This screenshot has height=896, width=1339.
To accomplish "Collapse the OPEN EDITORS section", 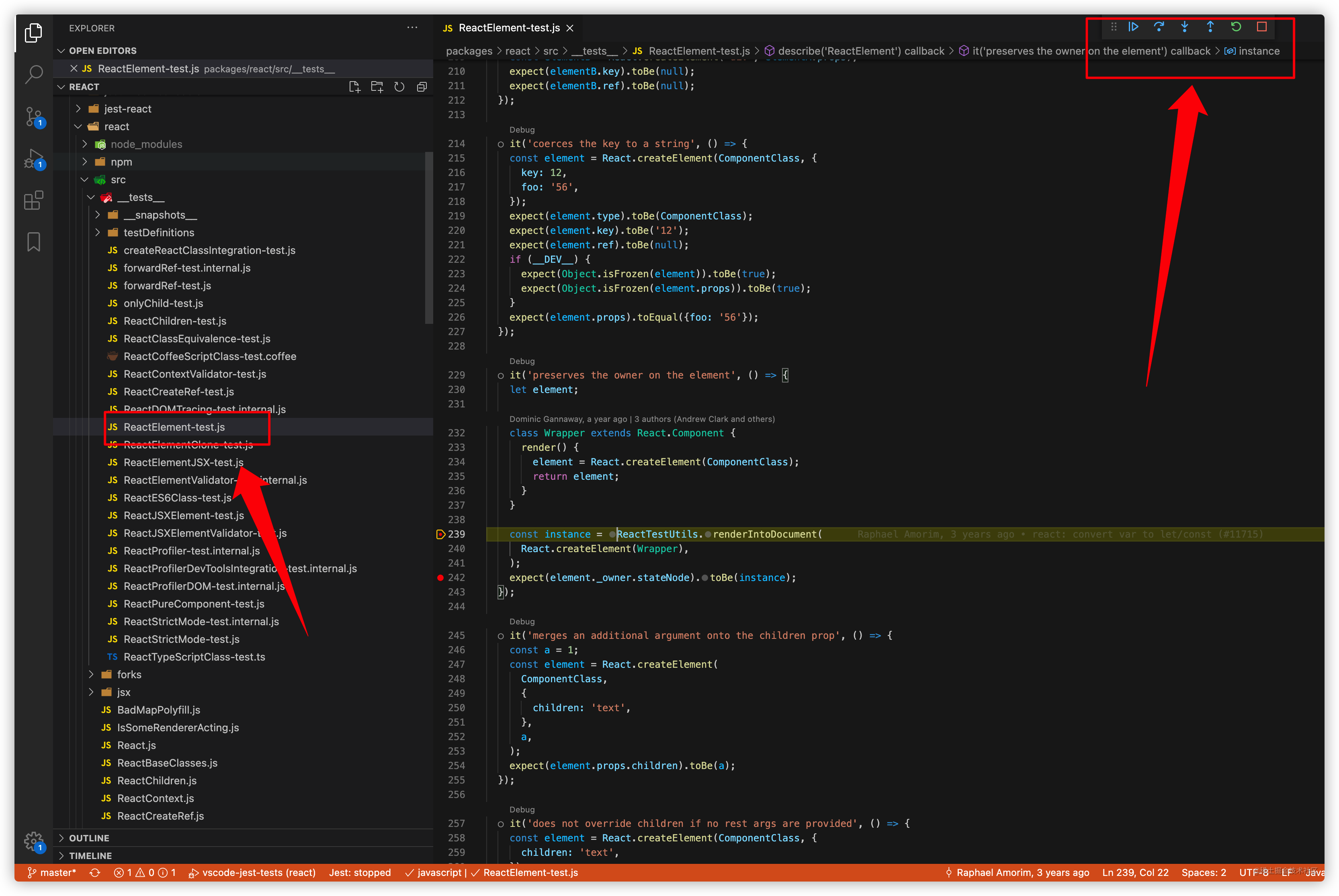I will point(61,50).
